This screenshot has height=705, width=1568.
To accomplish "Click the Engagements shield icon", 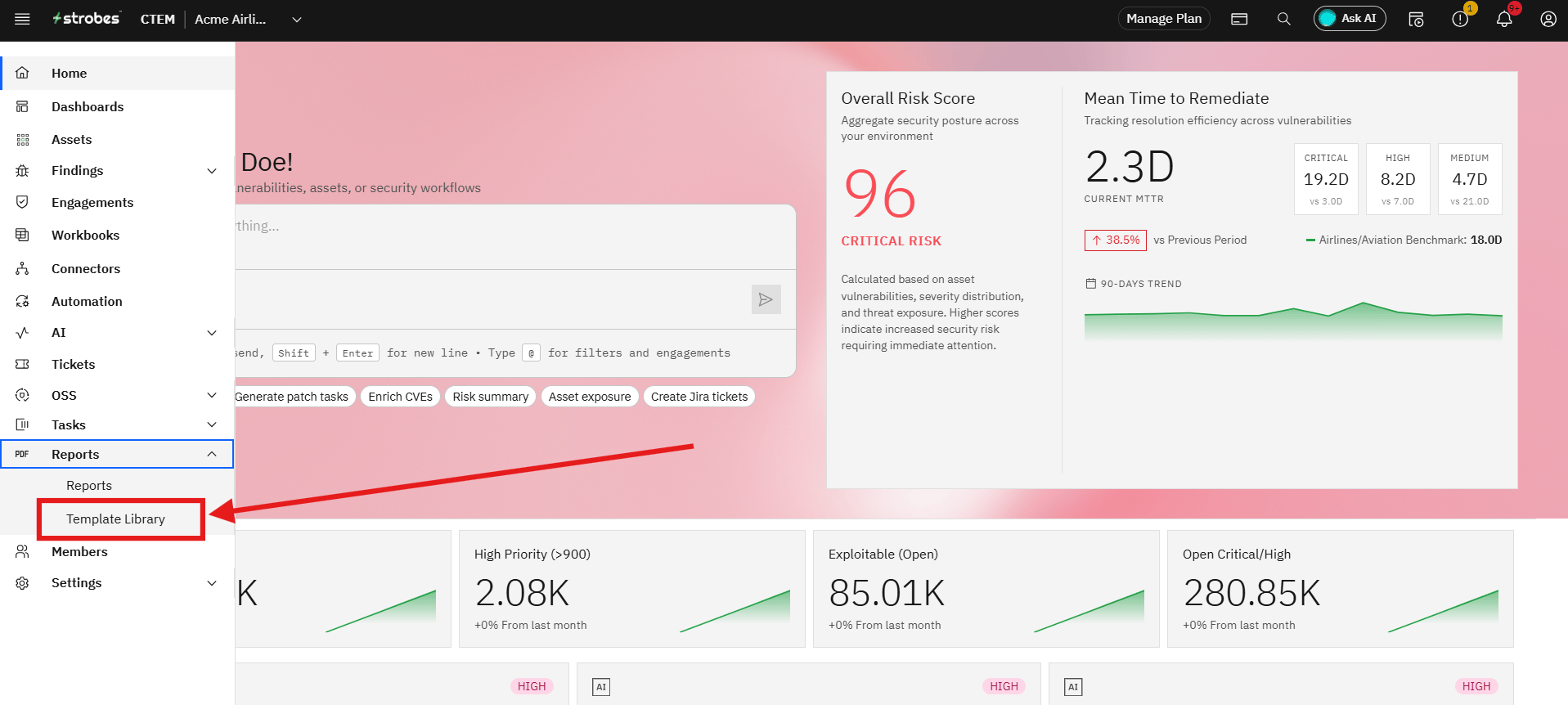I will 22,202.
